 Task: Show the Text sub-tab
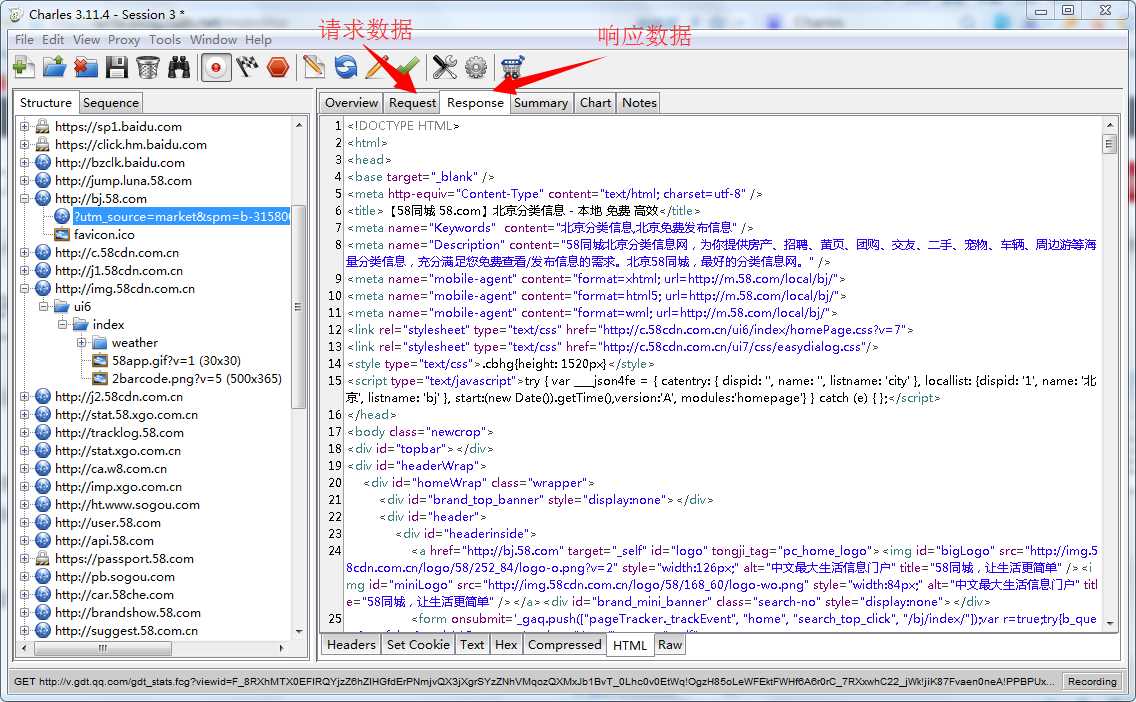pyautogui.click(x=472, y=645)
